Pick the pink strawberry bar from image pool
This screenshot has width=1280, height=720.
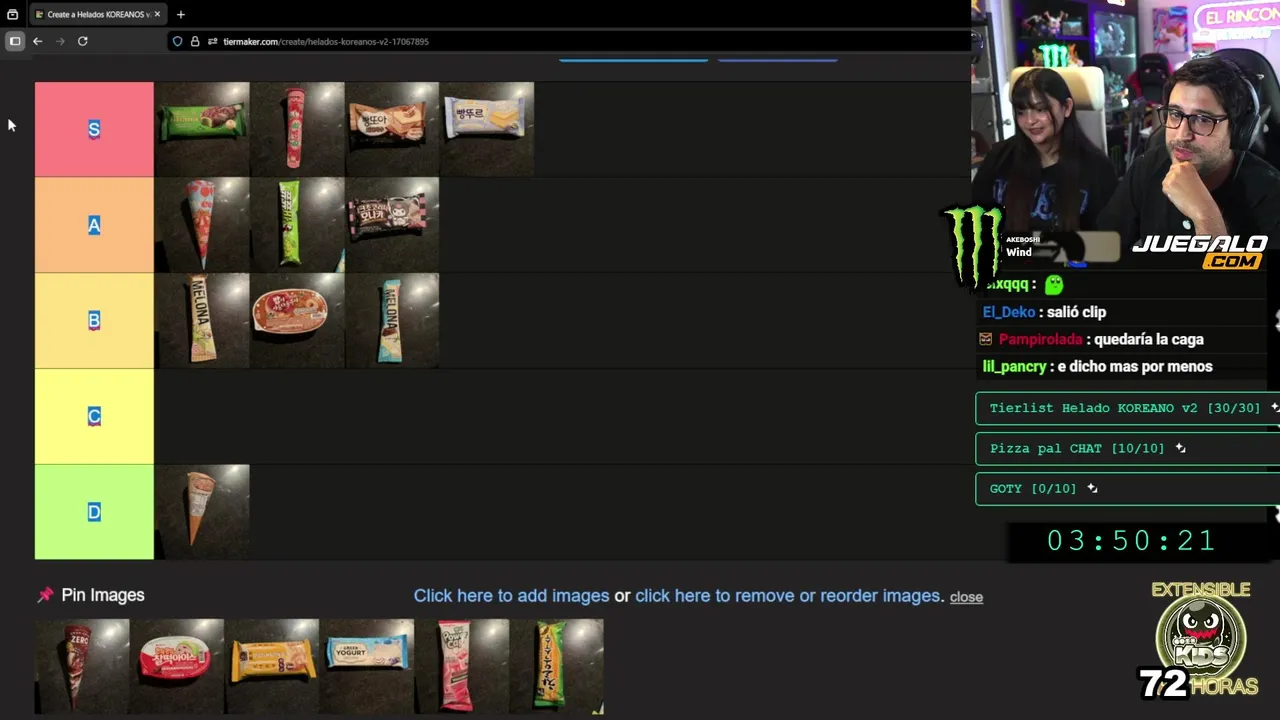(462, 666)
